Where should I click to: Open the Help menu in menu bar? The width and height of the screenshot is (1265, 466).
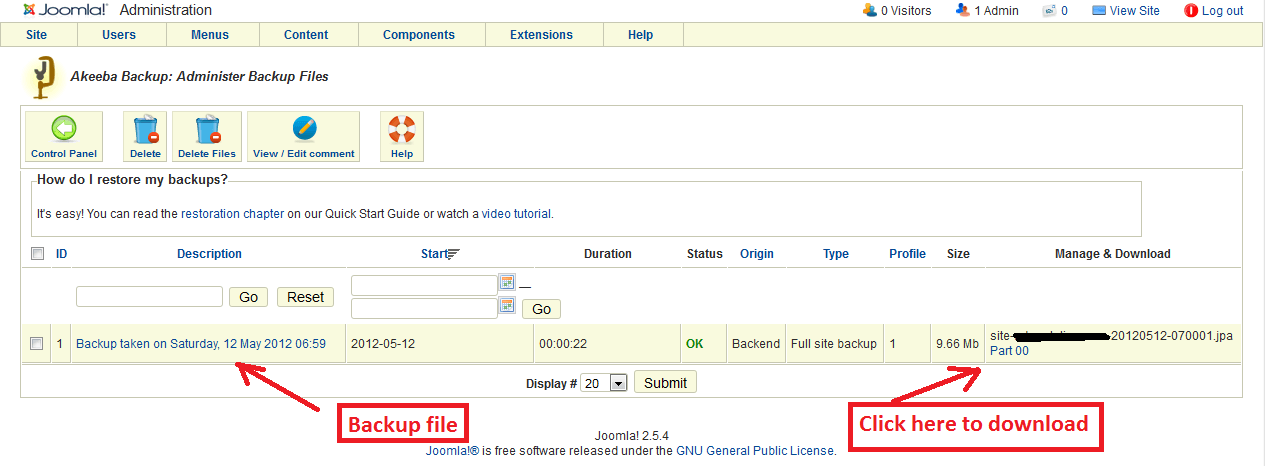(640, 35)
